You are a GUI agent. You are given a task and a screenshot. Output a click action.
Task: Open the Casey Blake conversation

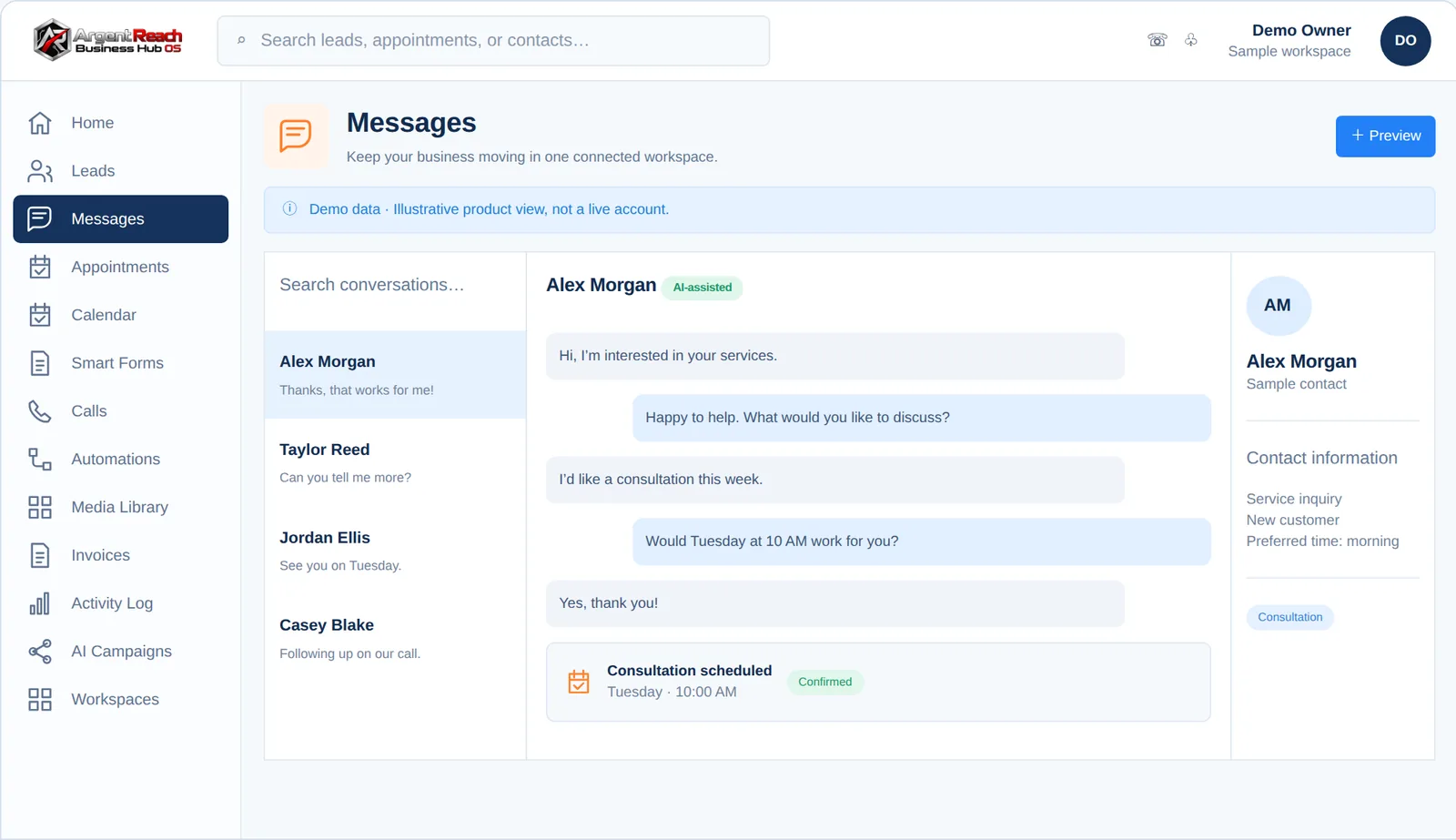395,638
